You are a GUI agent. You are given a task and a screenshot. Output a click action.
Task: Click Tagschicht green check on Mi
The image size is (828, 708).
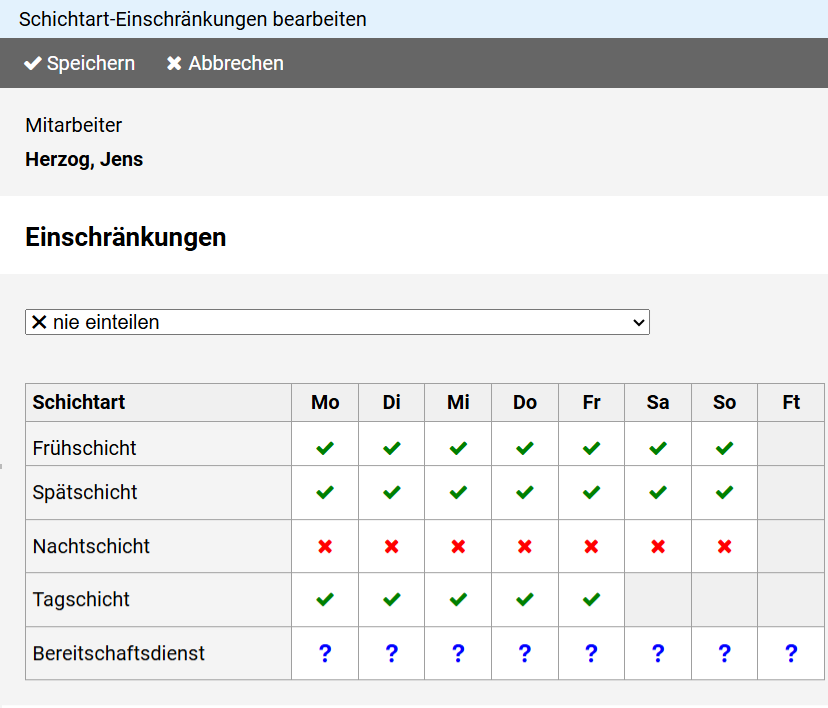[458, 599]
